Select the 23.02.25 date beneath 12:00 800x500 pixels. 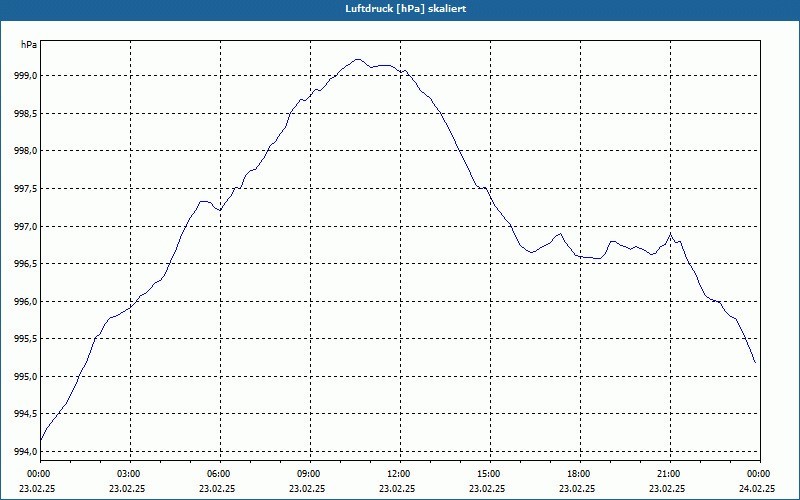[397, 488]
